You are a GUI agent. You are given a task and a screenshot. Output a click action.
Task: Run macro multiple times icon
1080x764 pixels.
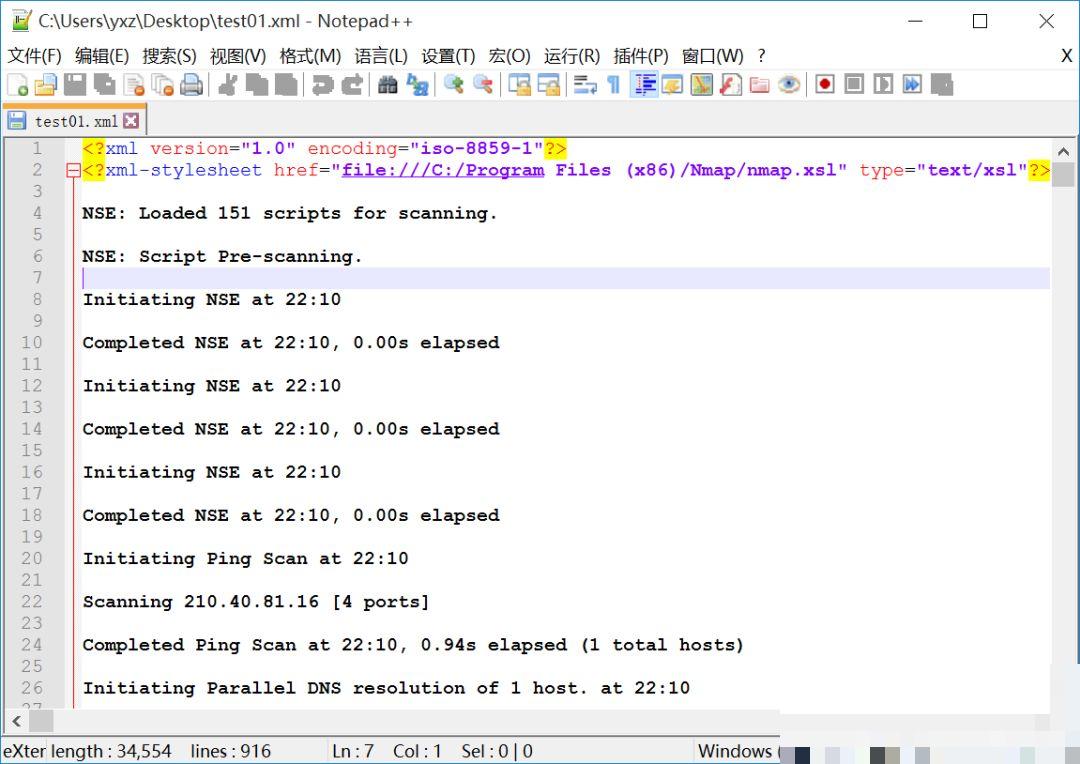coord(912,85)
